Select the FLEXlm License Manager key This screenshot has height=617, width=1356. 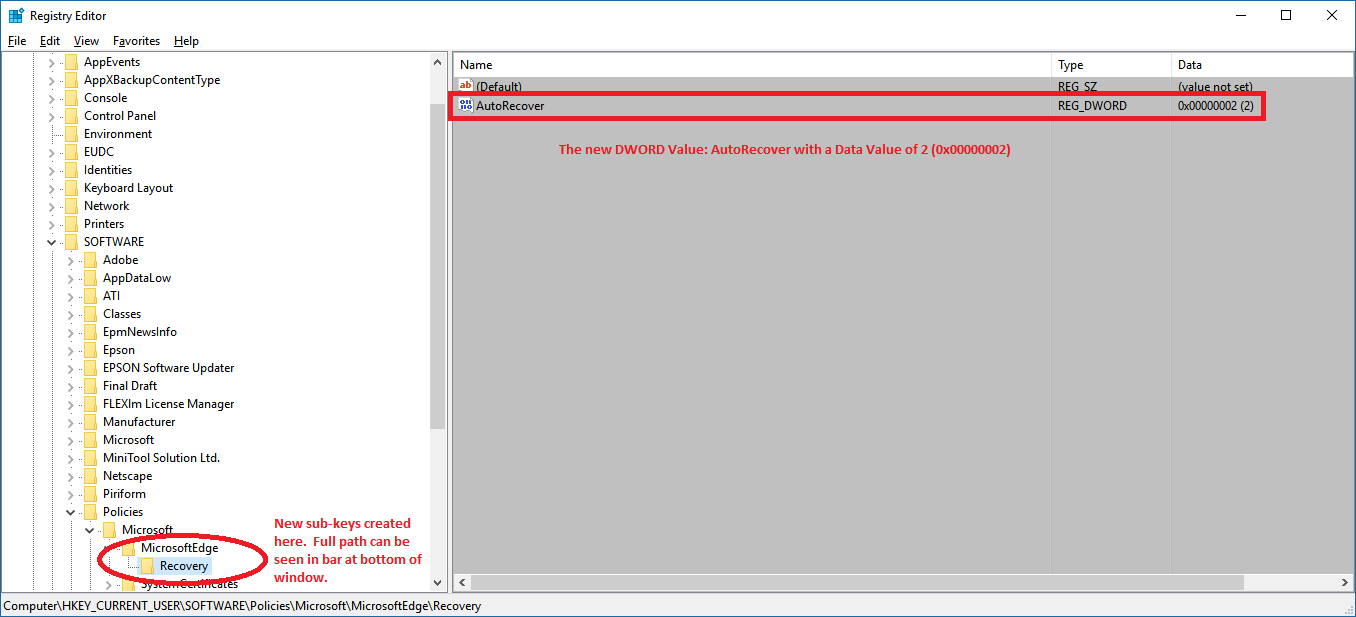168,404
